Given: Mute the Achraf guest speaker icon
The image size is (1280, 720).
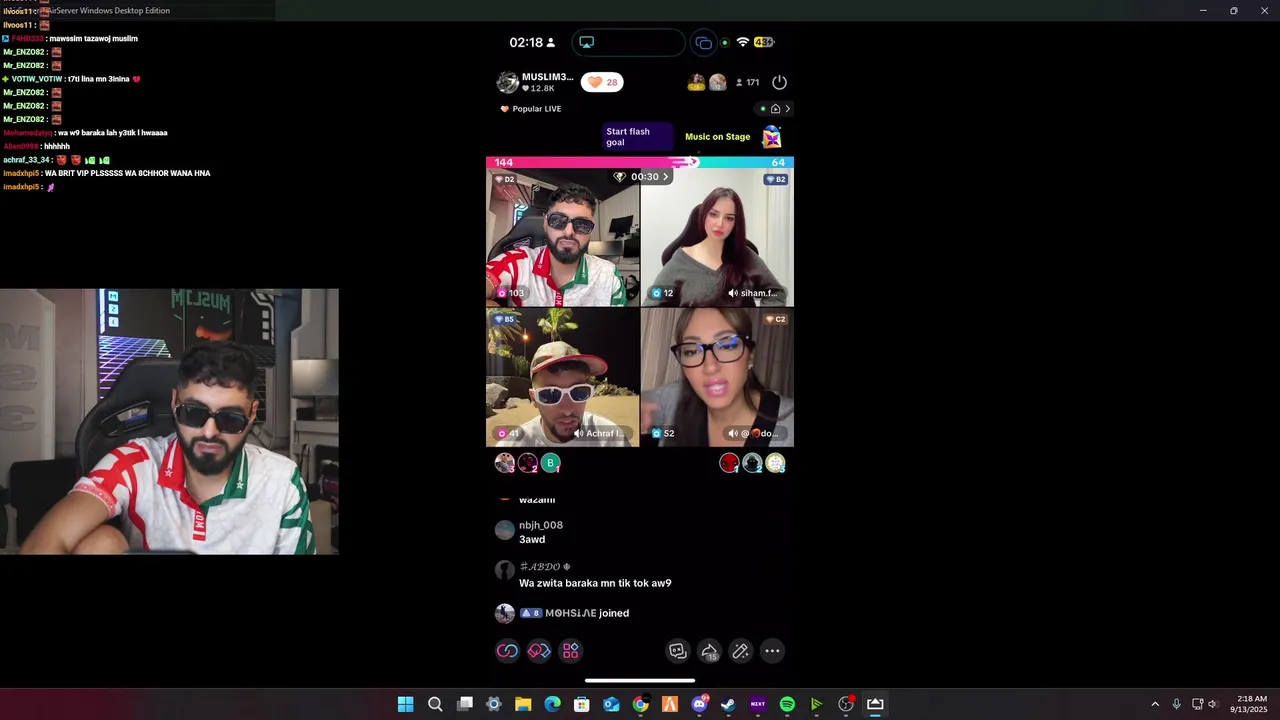Looking at the screenshot, I should (579, 433).
